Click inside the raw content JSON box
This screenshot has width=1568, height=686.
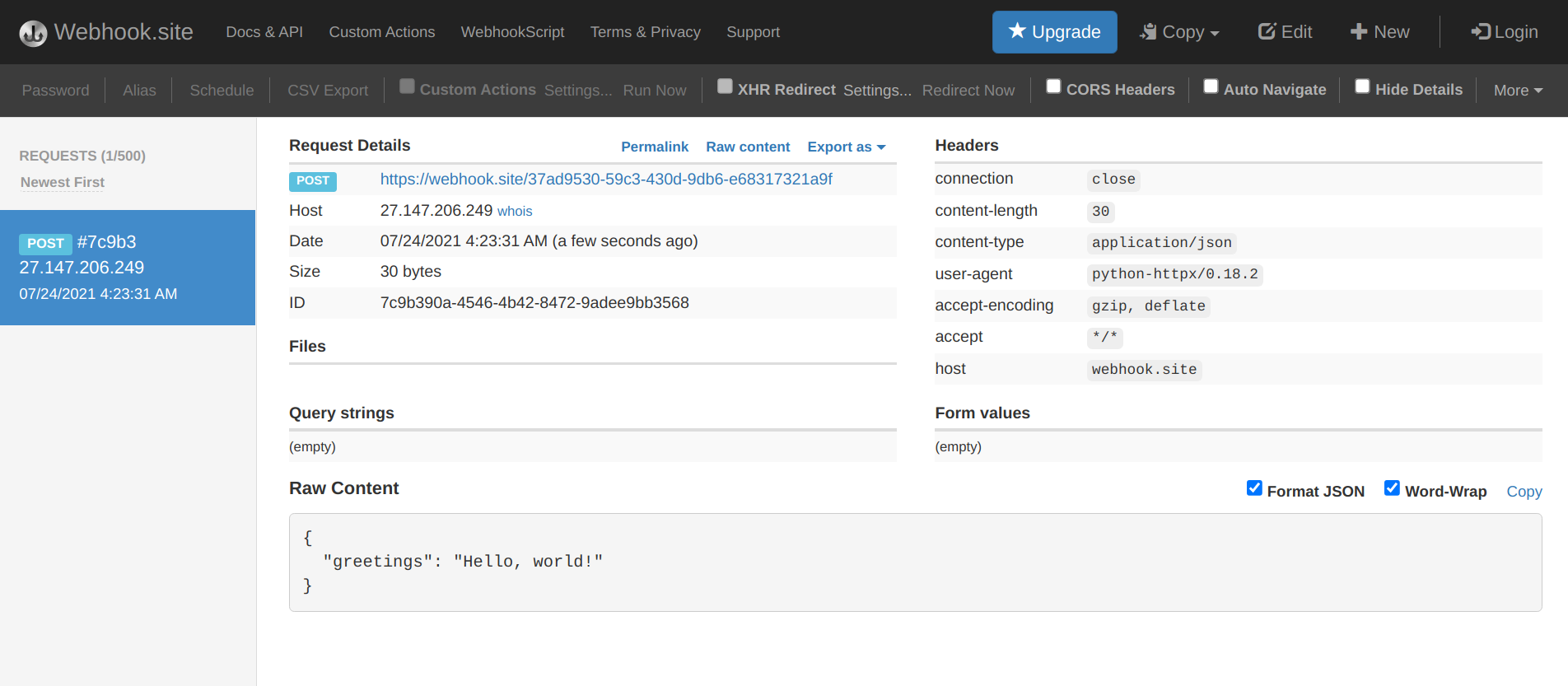(915, 562)
